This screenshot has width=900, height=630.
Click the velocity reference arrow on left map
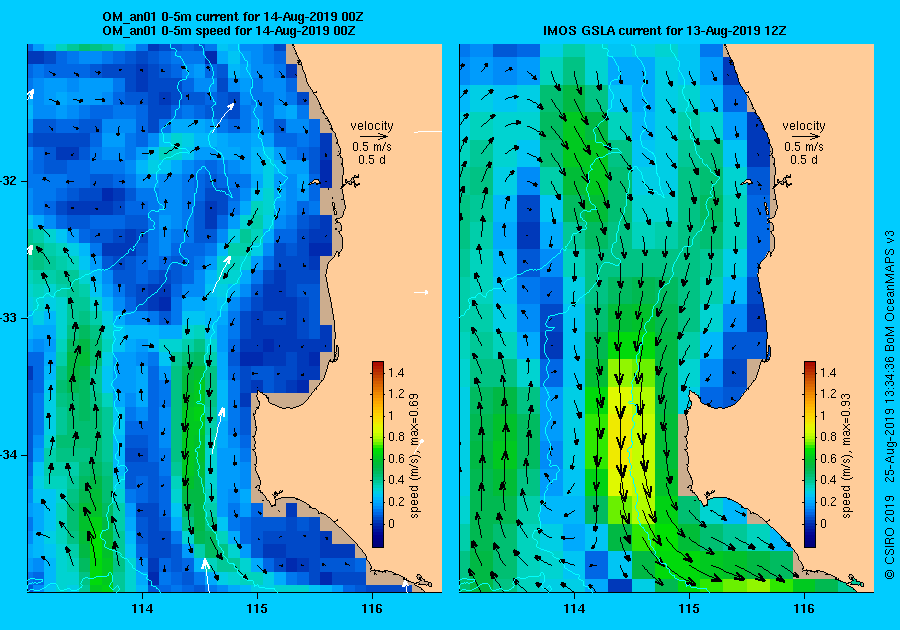(x=375, y=137)
